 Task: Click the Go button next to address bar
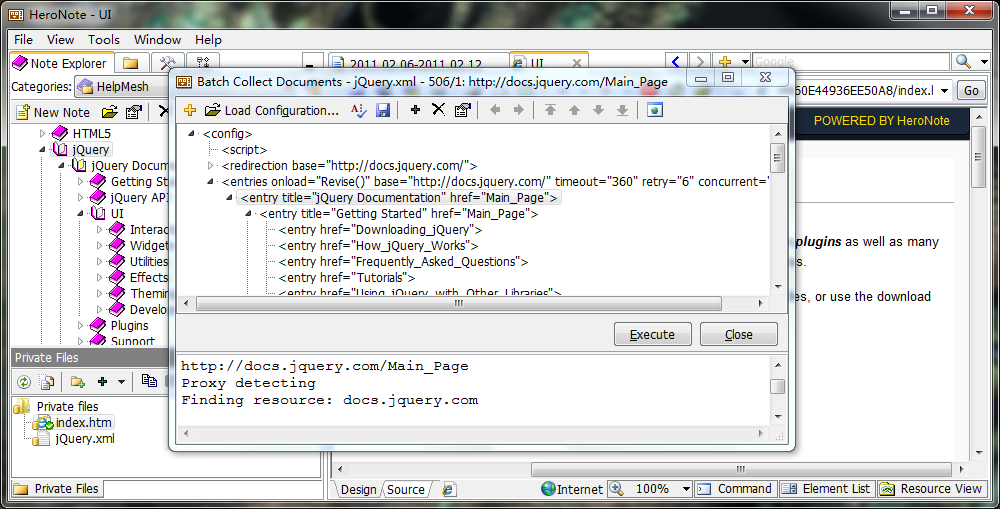point(971,91)
